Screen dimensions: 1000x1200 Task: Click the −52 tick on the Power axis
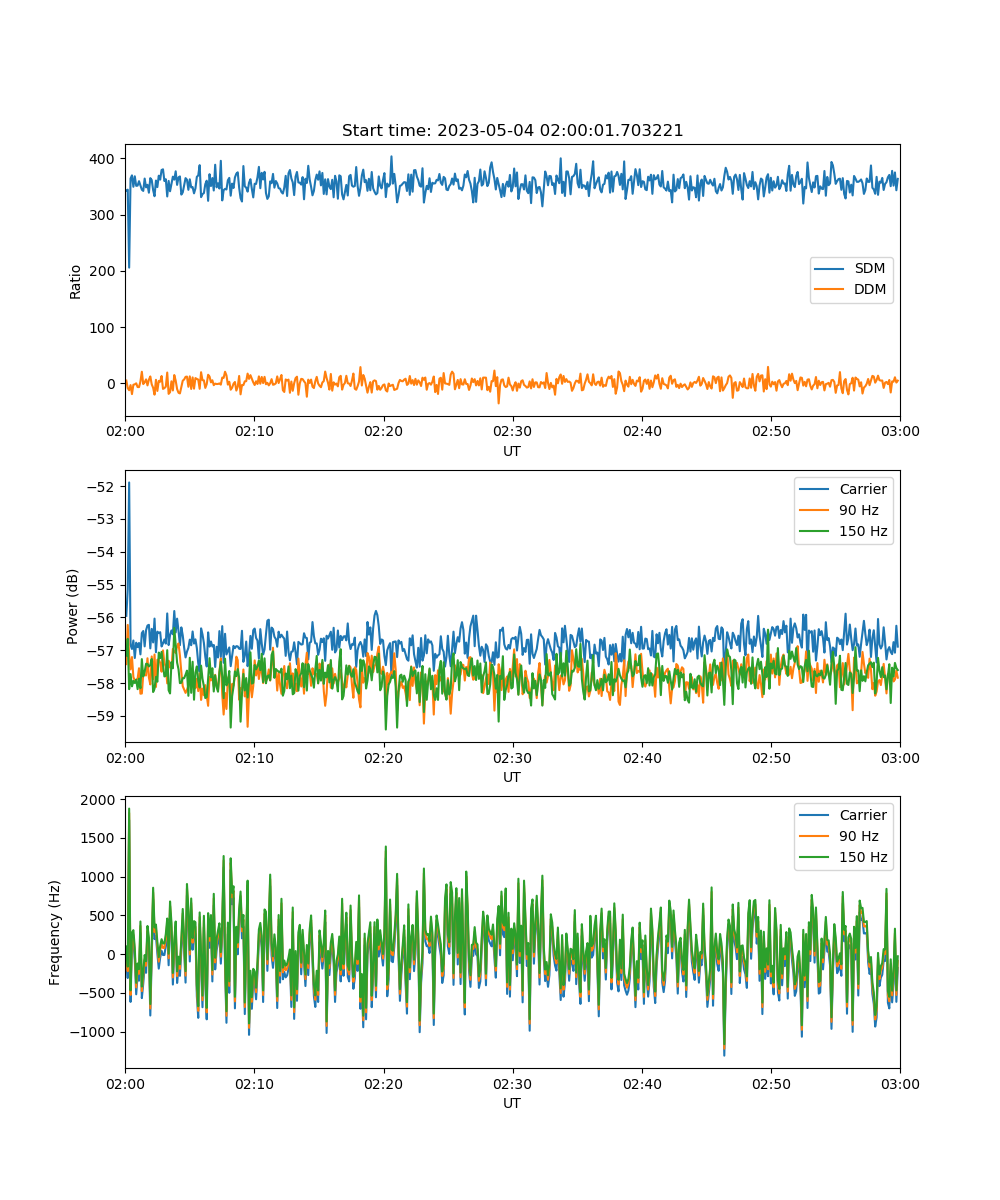[x=103, y=486]
